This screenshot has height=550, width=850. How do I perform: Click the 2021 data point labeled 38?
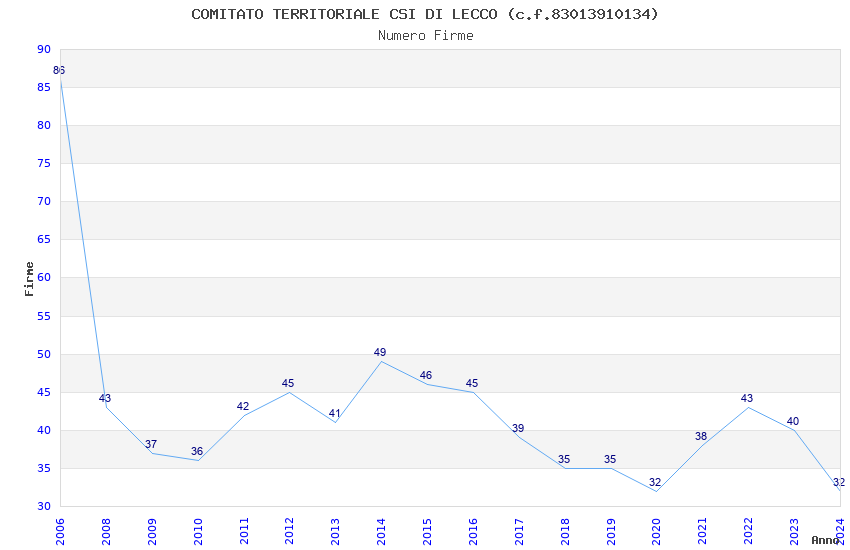[x=701, y=436]
